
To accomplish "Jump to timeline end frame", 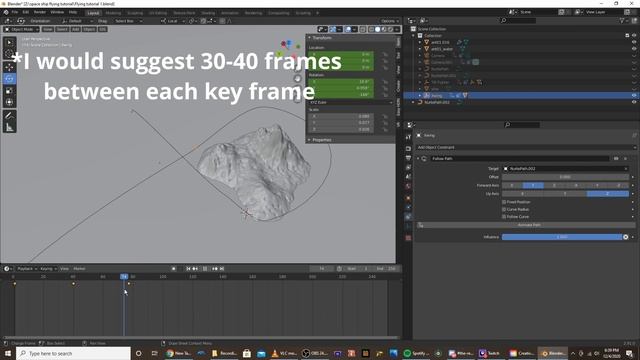I will tap(222, 269).
